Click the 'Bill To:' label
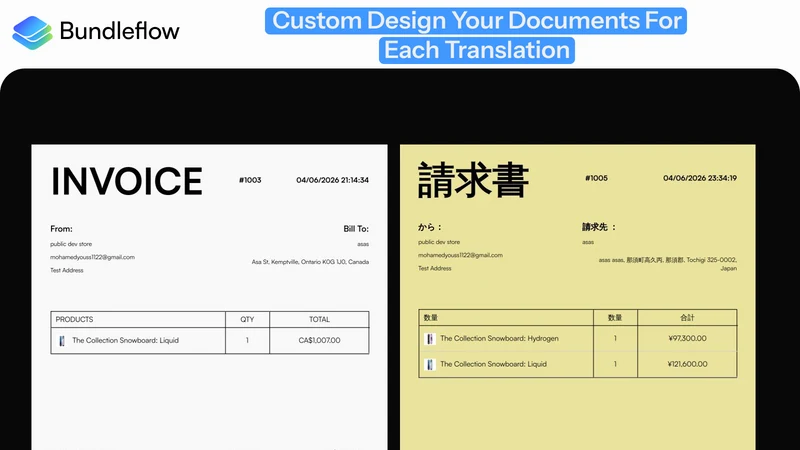Screen dimensions: 800x450 (356, 229)
